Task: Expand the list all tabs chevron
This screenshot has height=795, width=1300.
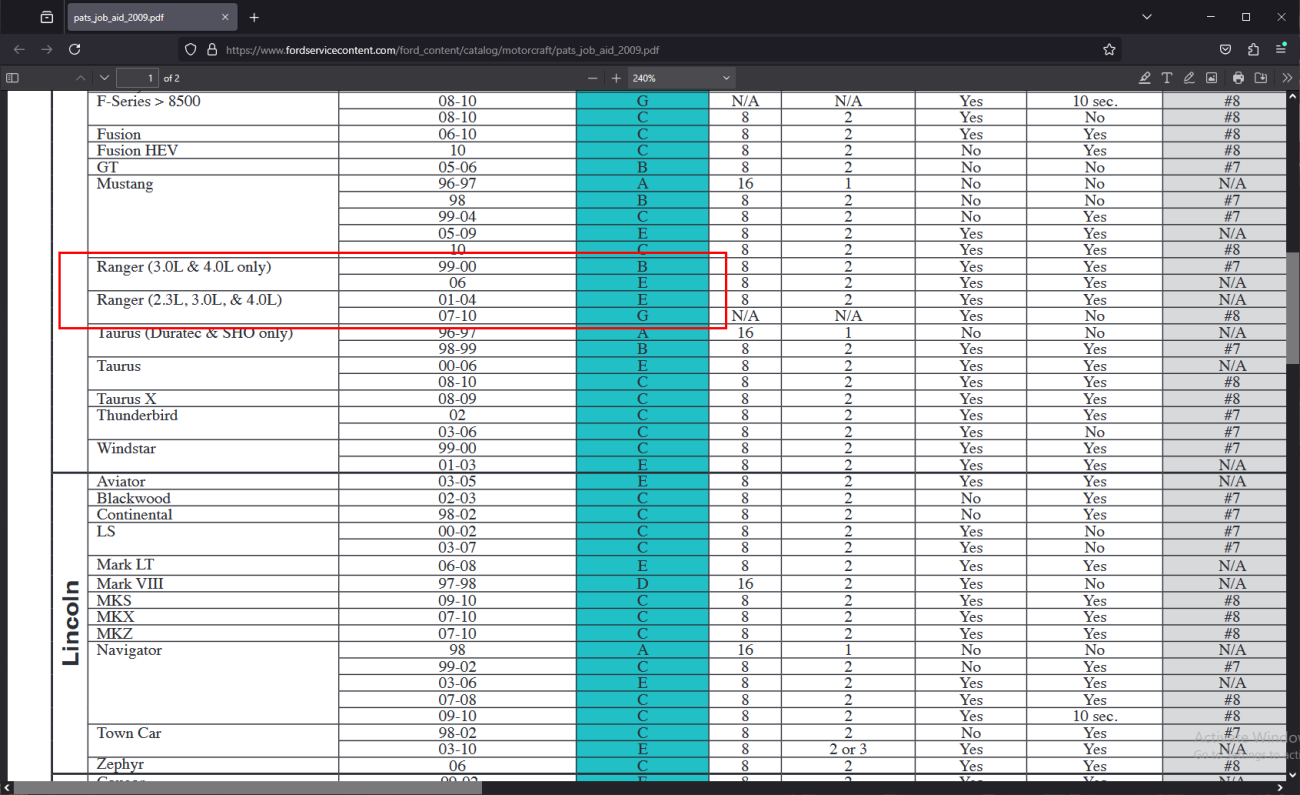Action: [x=1146, y=17]
